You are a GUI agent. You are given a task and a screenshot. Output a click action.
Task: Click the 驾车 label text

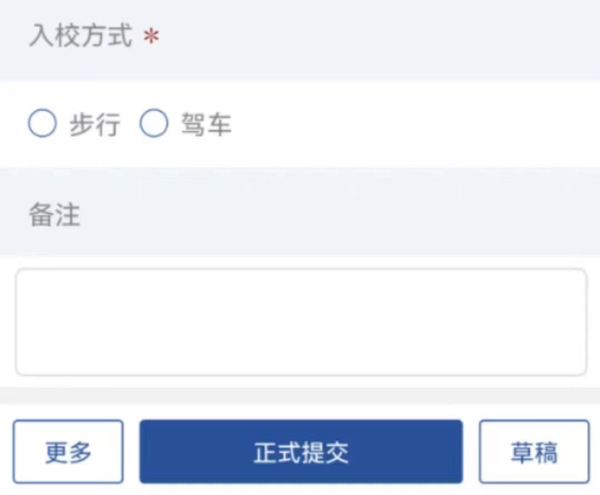[x=206, y=125]
